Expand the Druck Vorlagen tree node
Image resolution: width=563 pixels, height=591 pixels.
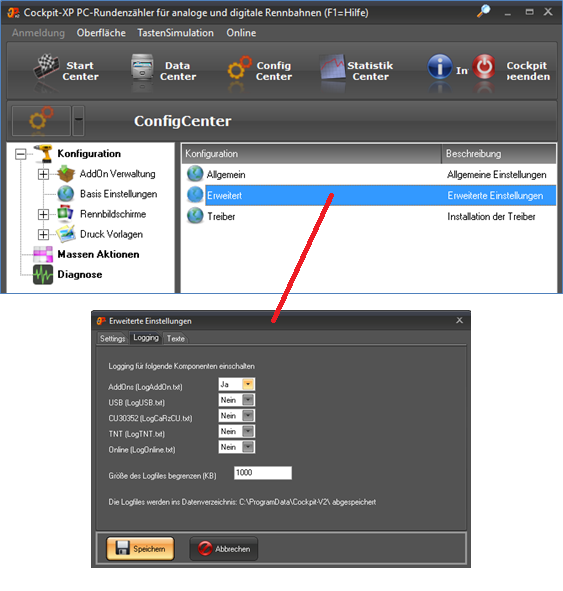pos(43,234)
